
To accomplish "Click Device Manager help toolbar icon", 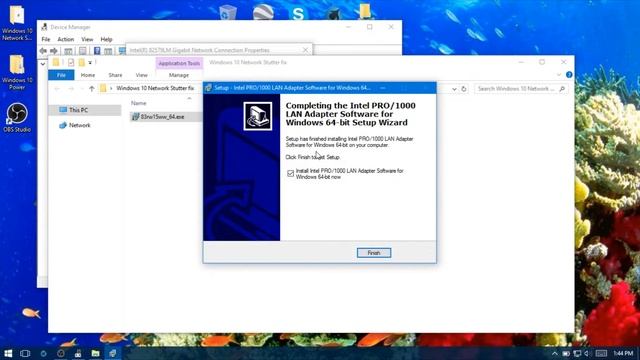I will pyautogui.click(x=97, y=51).
